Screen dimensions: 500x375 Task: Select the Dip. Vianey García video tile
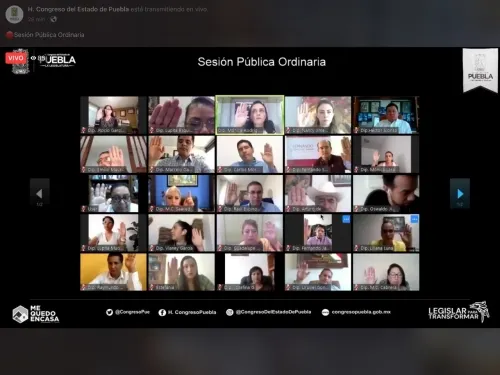pyautogui.click(x=182, y=233)
